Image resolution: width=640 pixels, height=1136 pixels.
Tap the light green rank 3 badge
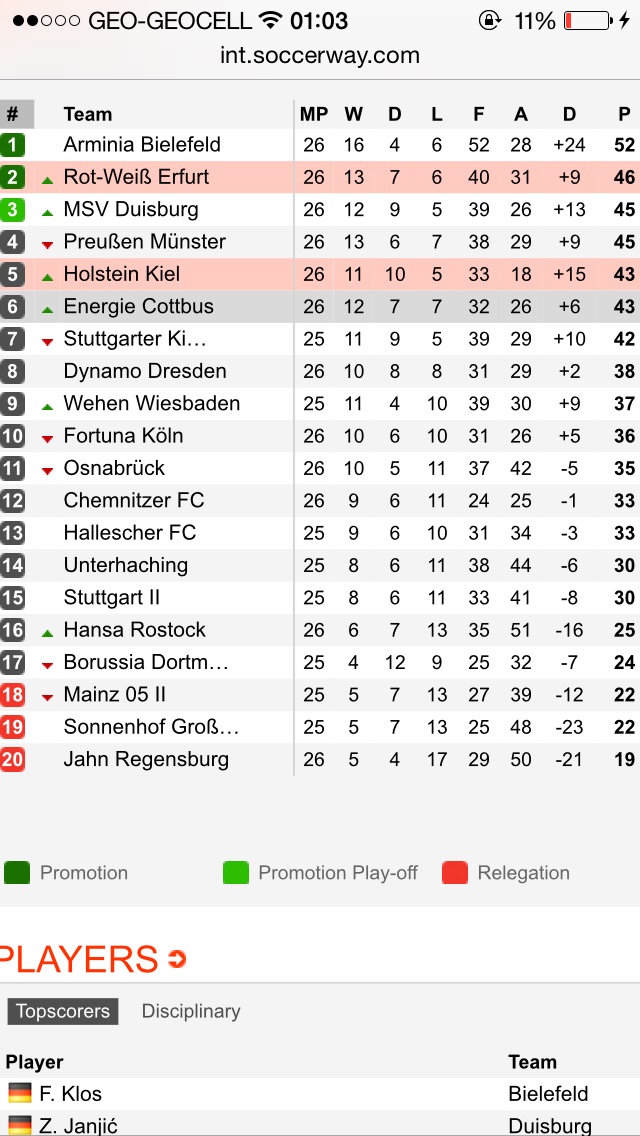13,210
